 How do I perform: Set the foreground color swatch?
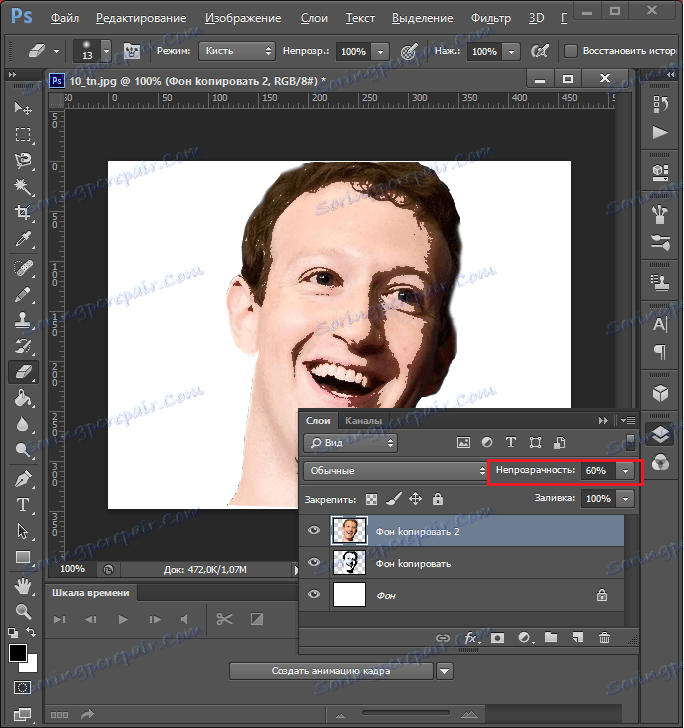(18, 653)
